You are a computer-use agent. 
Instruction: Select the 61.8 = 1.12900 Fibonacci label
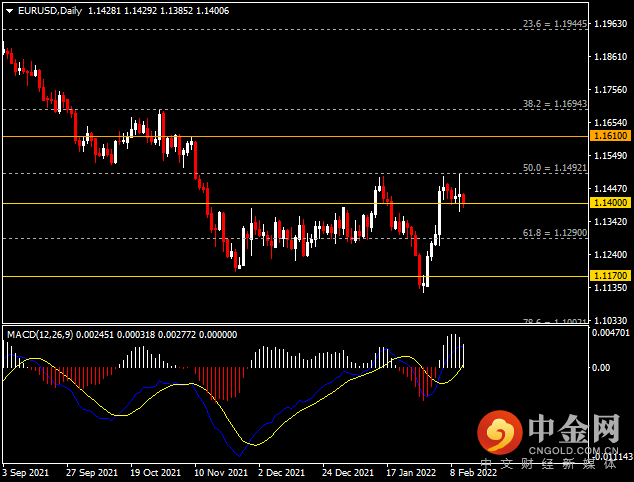(554, 233)
